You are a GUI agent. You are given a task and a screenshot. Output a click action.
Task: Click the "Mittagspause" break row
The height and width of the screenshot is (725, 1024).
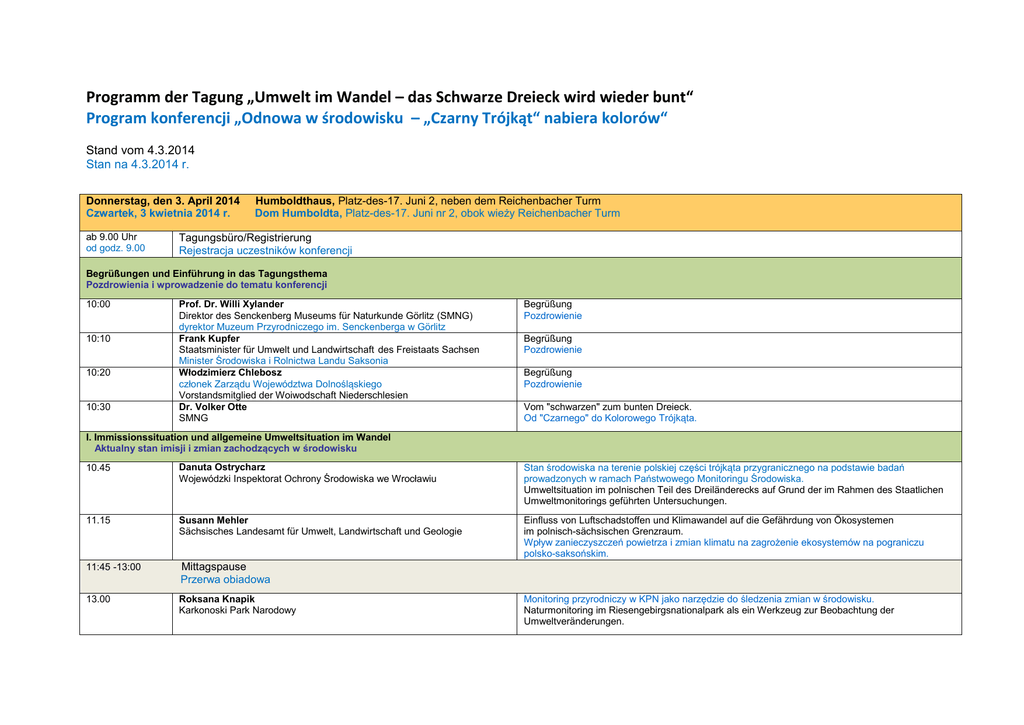click(213, 567)
